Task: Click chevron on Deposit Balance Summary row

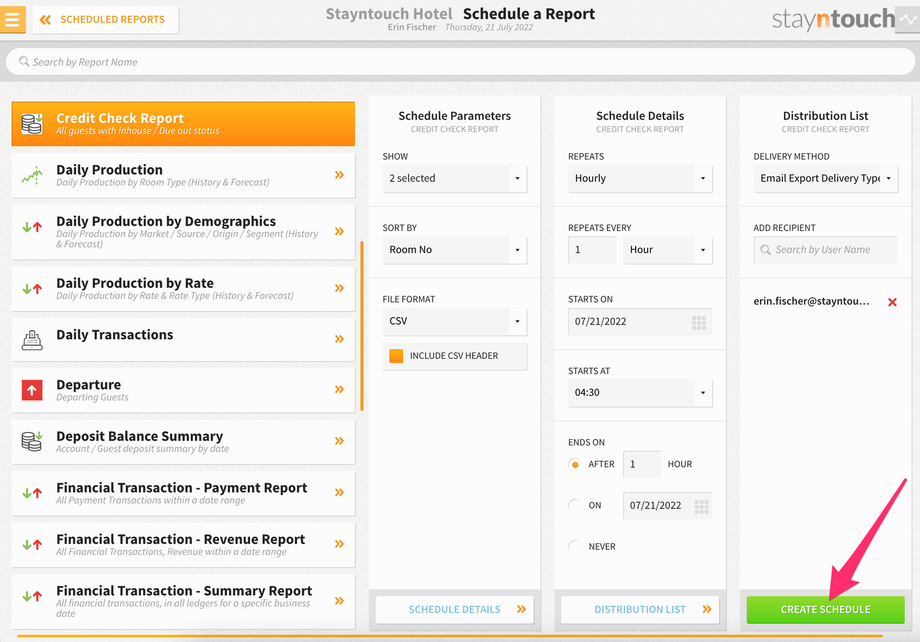Action: (x=339, y=441)
